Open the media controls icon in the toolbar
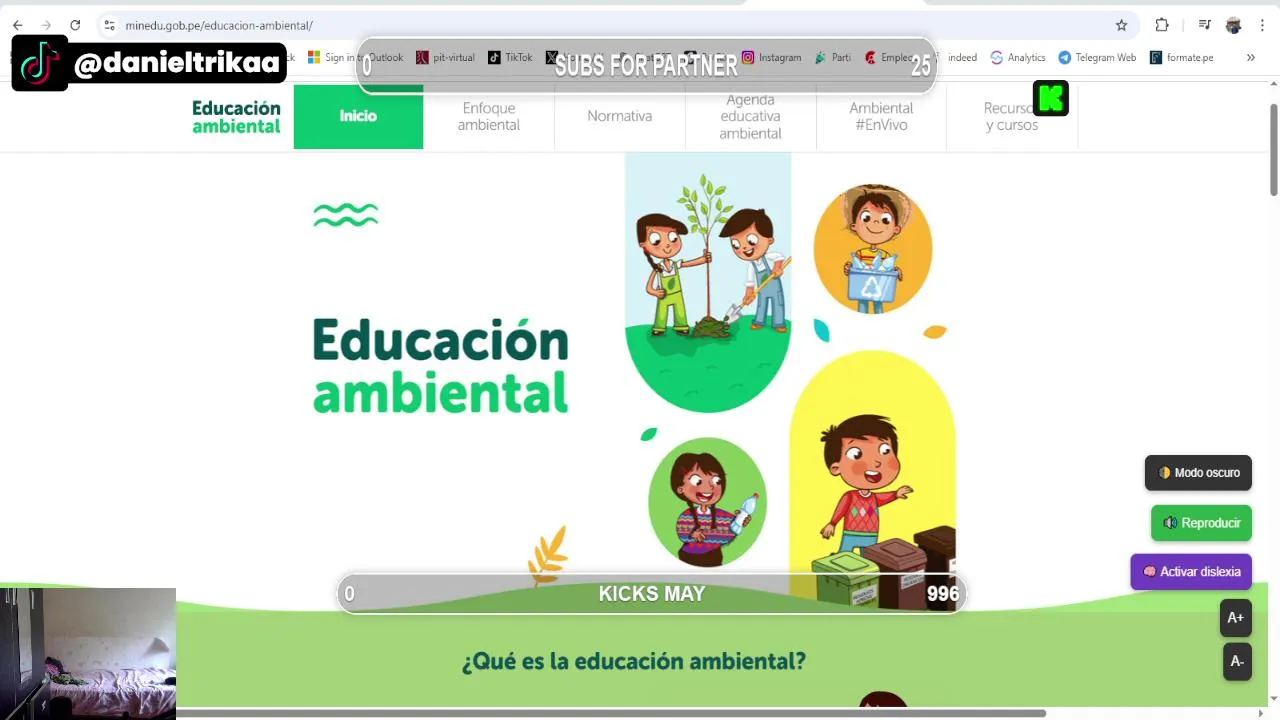Image resolution: width=1280 pixels, height=720 pixels. tap(1205, 25)
